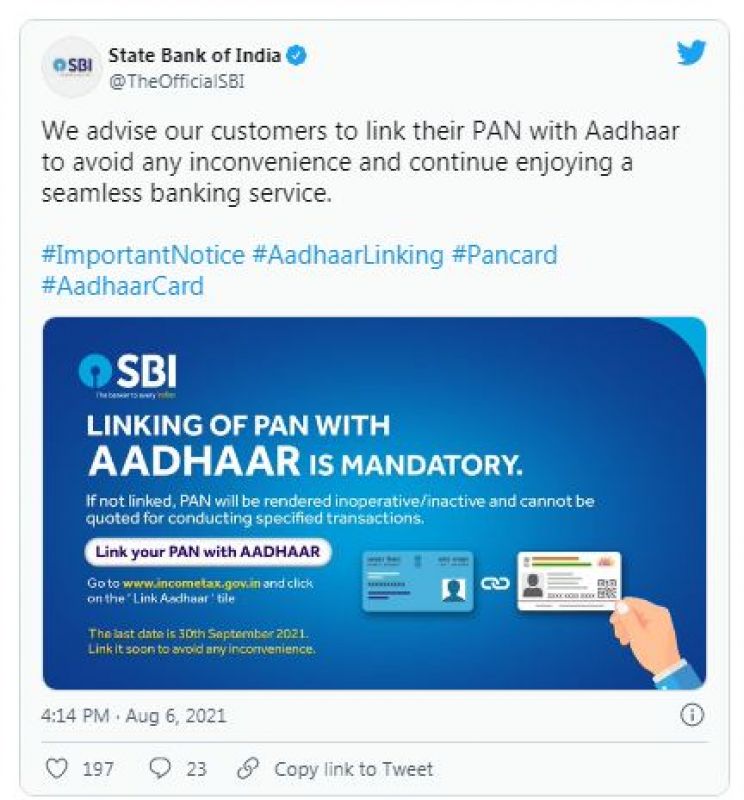Follow the #AadhaarCard hashtag
This screenshot has height=800, width=744.
pyautogui.click(x=122, y=286)
